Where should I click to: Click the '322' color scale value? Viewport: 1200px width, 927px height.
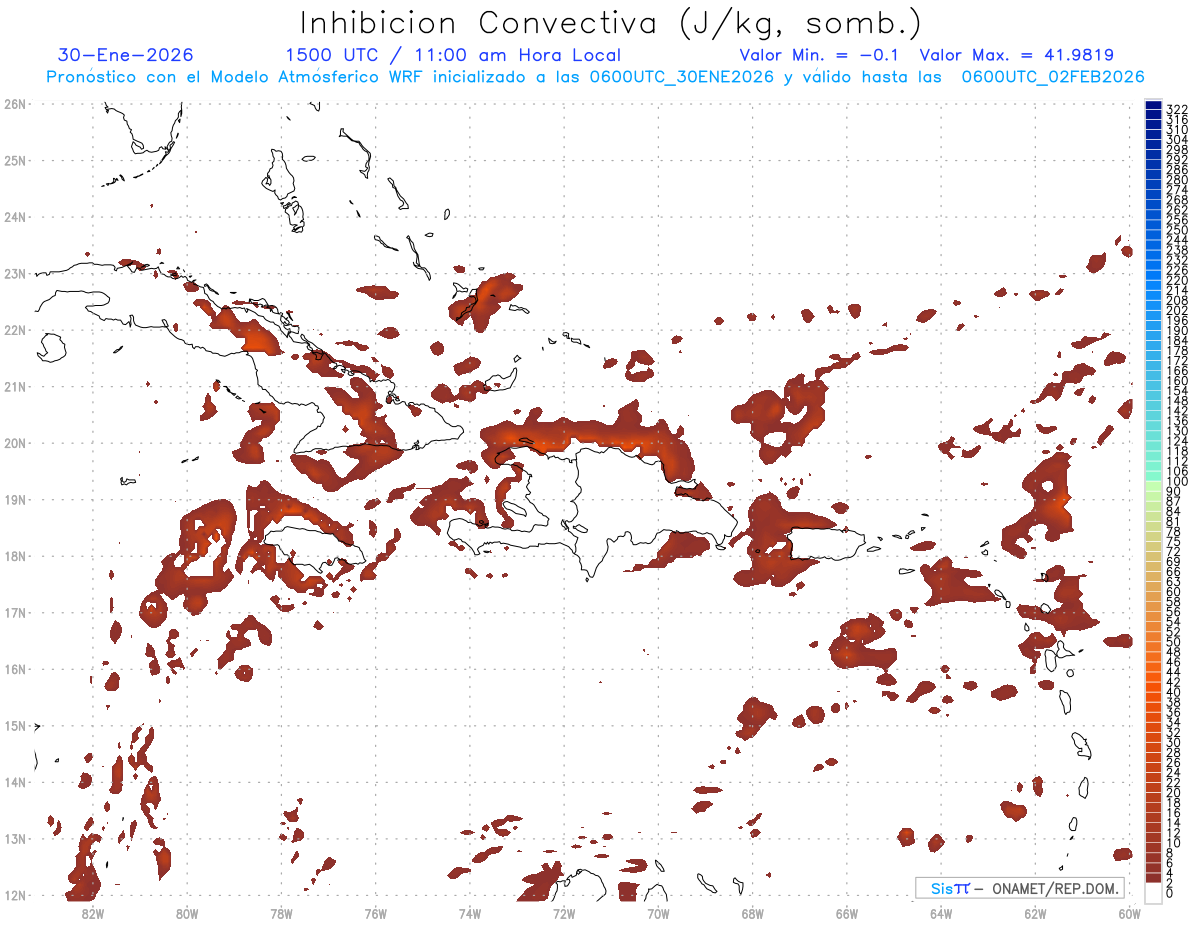click(x=1177, y=108)
